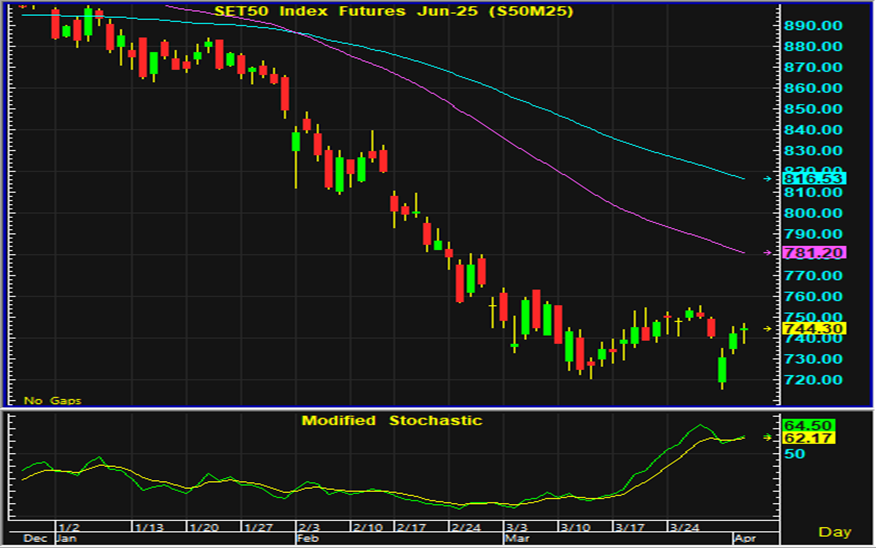Viewport: 876px width, 548px height.
Task: Click the Jan month label
Action: [x=66, y=539]
